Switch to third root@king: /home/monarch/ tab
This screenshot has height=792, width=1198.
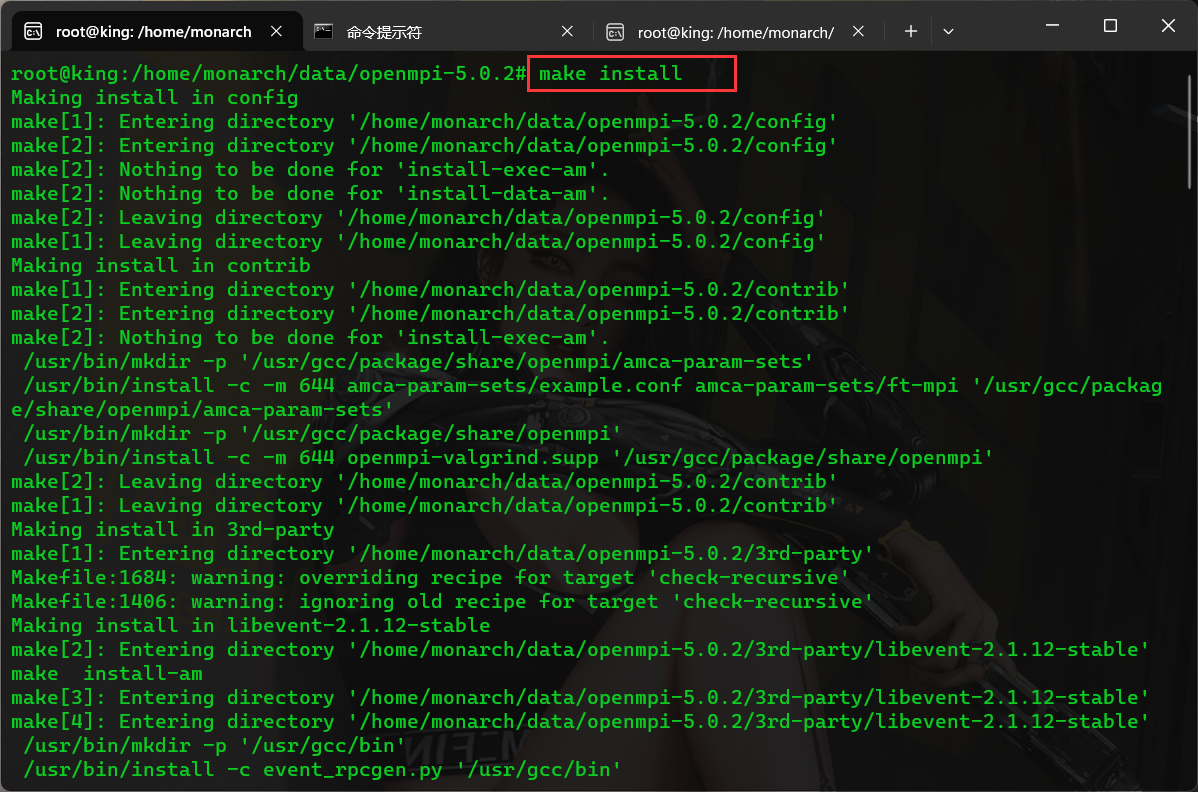pyautogui.click(x=735, y=32)
